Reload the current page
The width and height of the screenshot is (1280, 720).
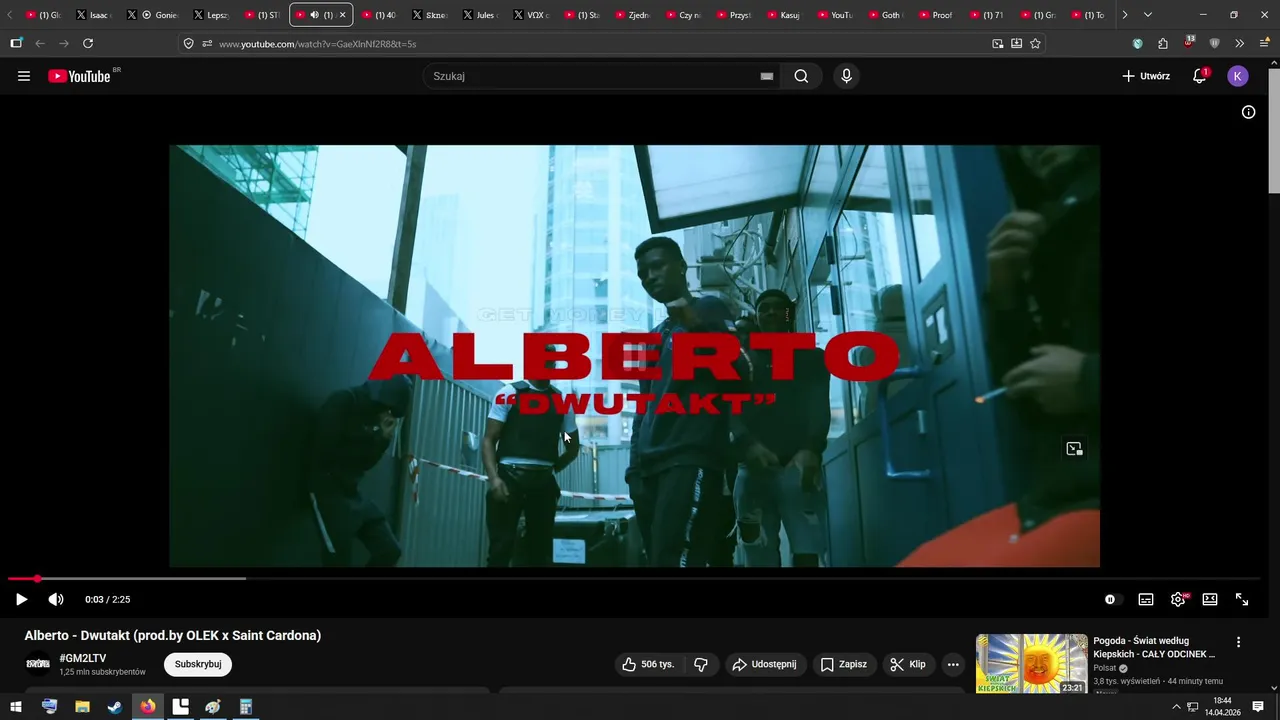[88, 43]
